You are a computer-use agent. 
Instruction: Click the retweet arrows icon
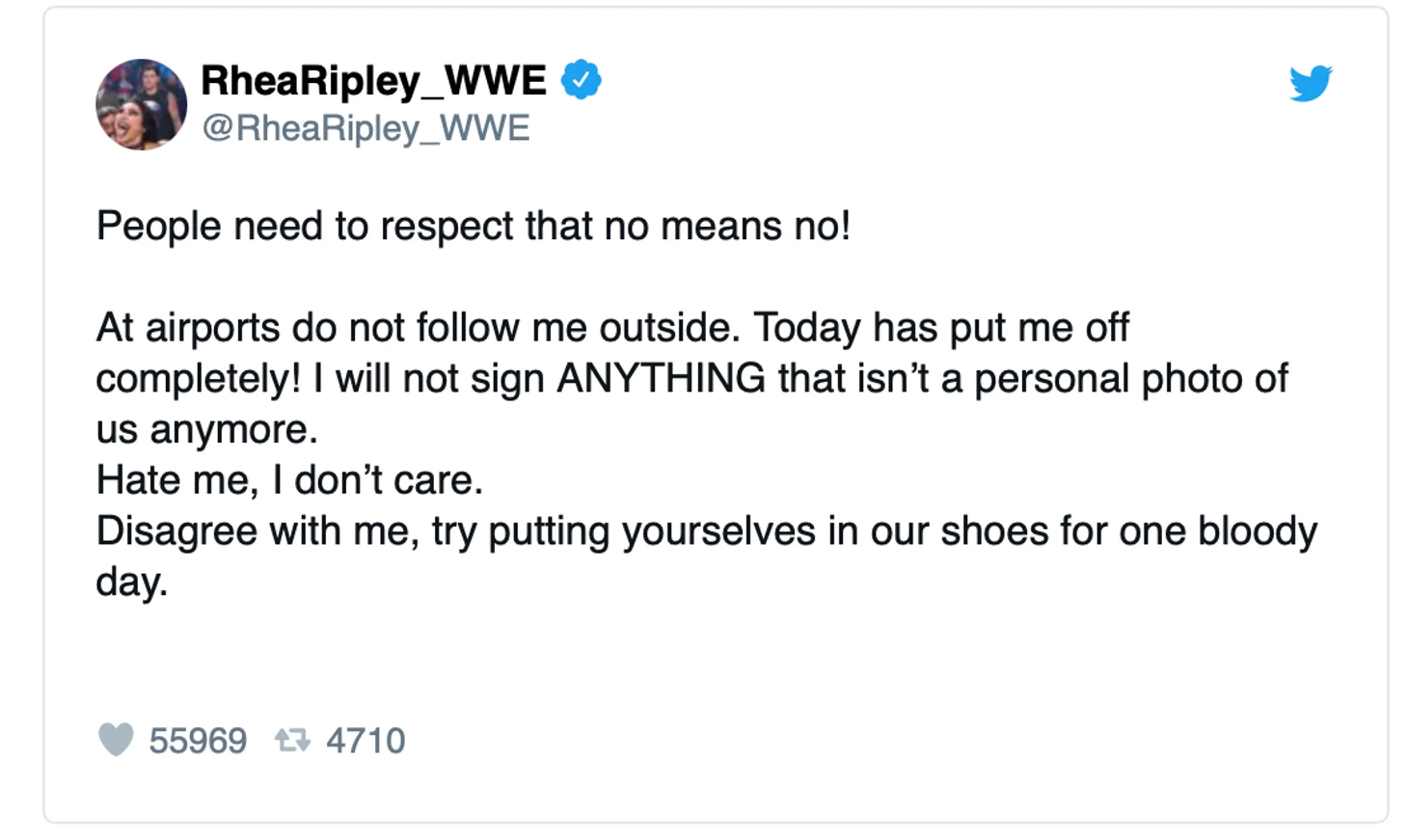pyautogui.click(x=292, y=740)
